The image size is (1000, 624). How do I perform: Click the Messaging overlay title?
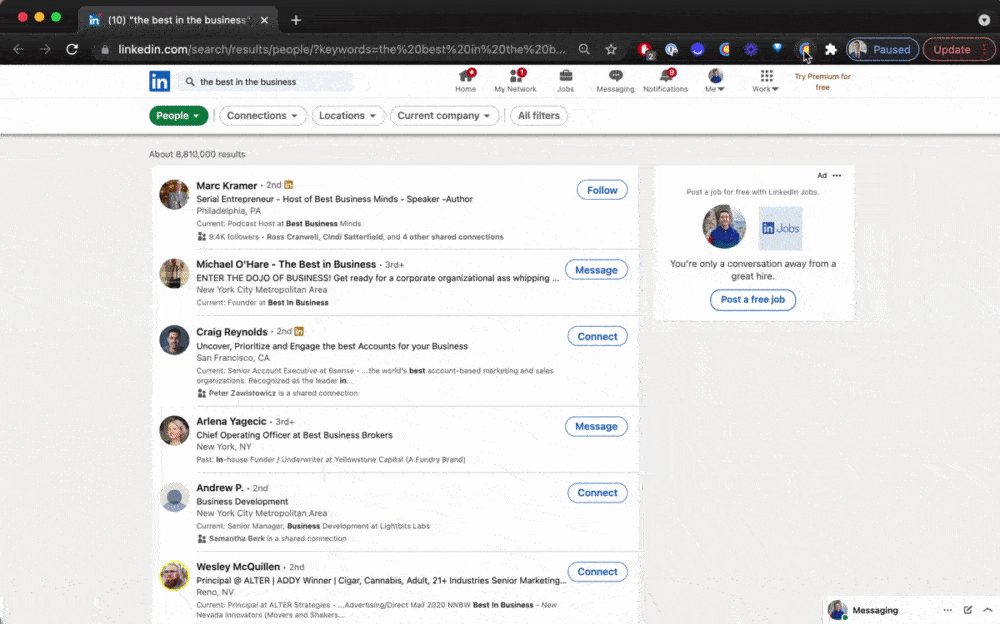coord(875,611)
